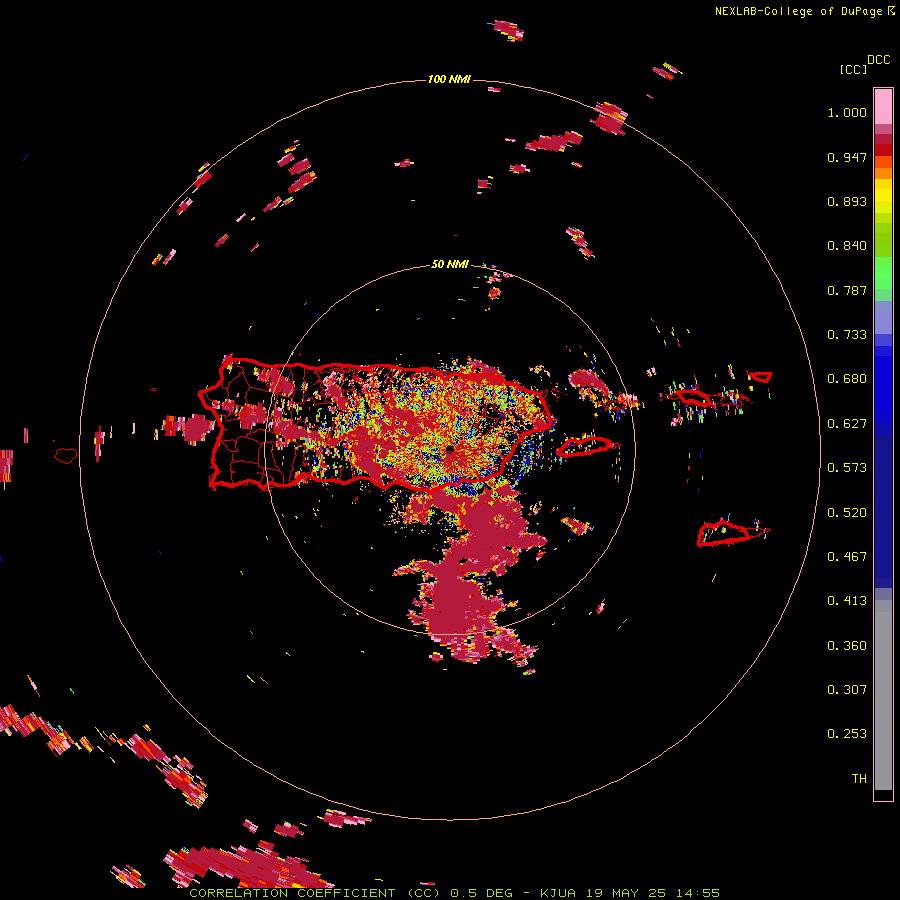
Task: Click the 0.840 scale value
Action: point(847,246)
